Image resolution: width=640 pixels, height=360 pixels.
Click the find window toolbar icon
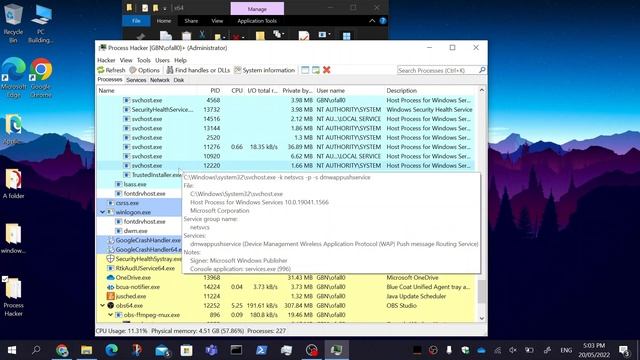point(305,70)
